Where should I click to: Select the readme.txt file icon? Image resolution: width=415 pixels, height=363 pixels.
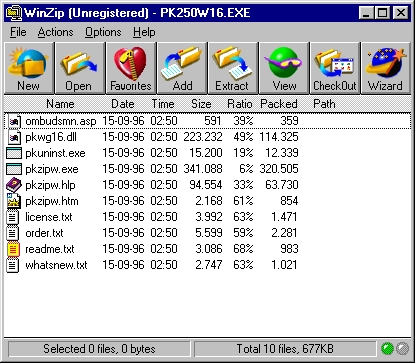pos(13,249)
